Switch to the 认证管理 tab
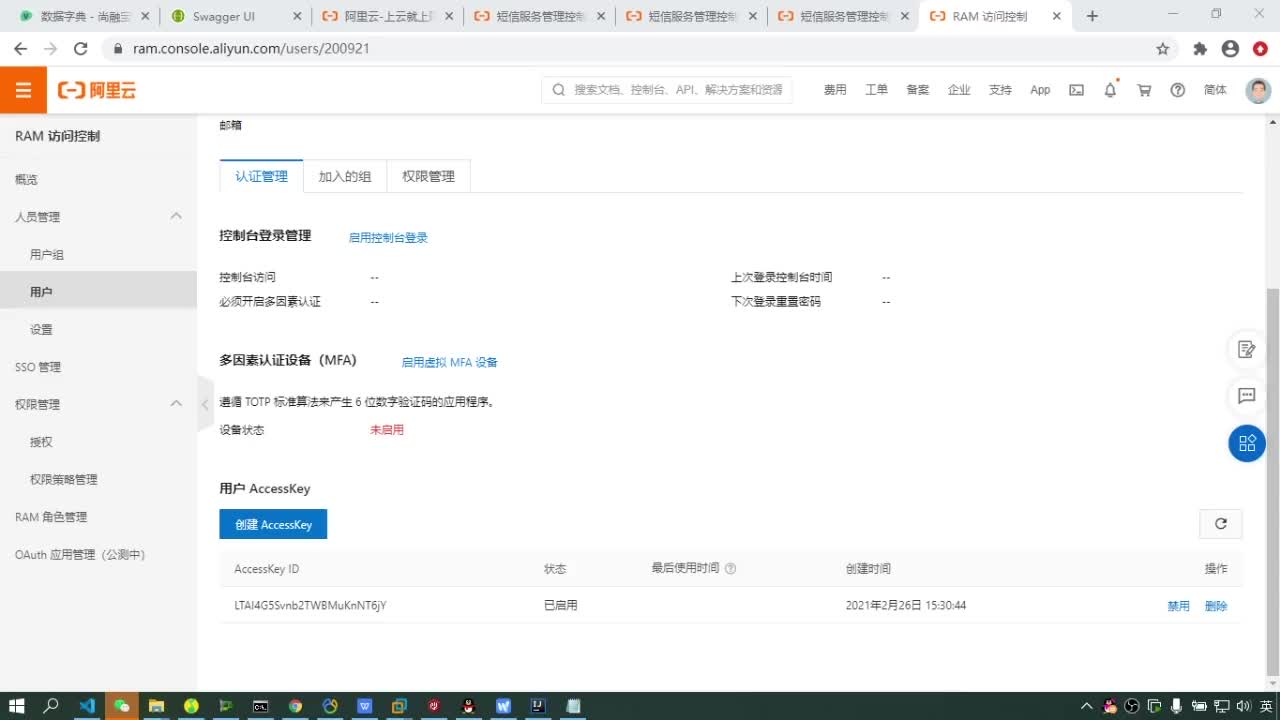This screenshot has height=720, width=1280. click(x=261, y=176)
